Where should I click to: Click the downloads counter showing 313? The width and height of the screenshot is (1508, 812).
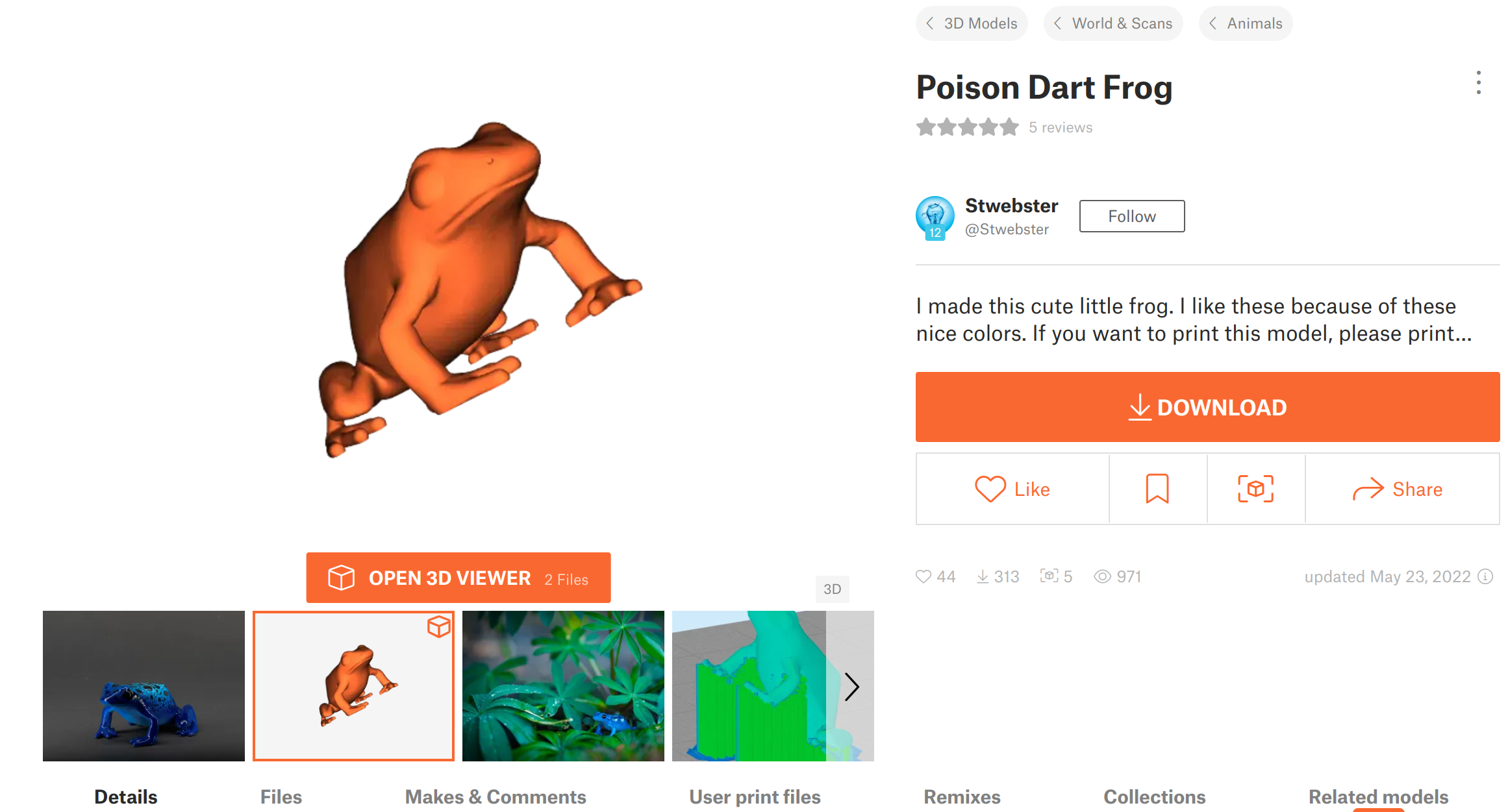click(998, 576)
